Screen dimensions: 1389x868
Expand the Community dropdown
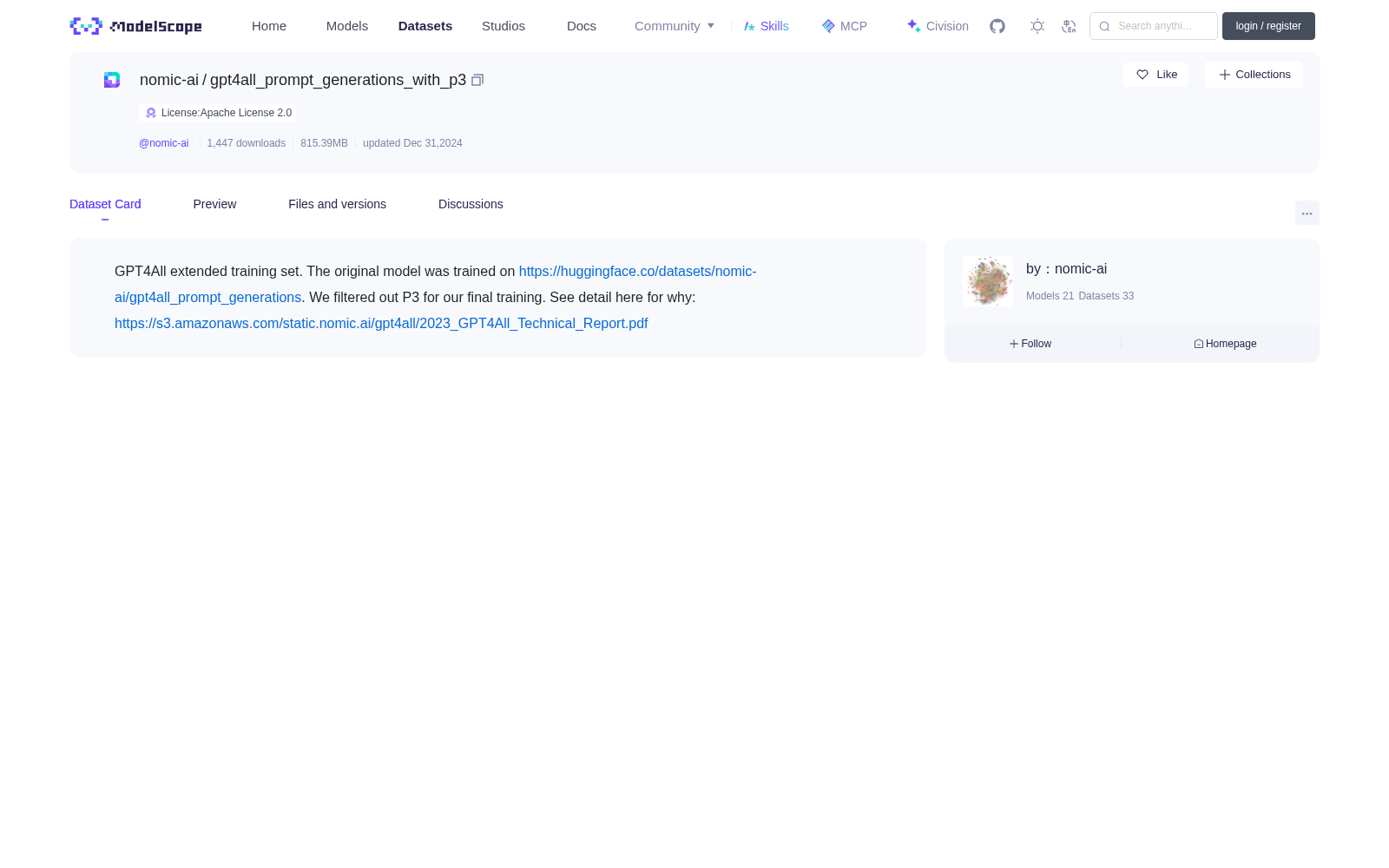pyautogui.click(x=675, y=26)
